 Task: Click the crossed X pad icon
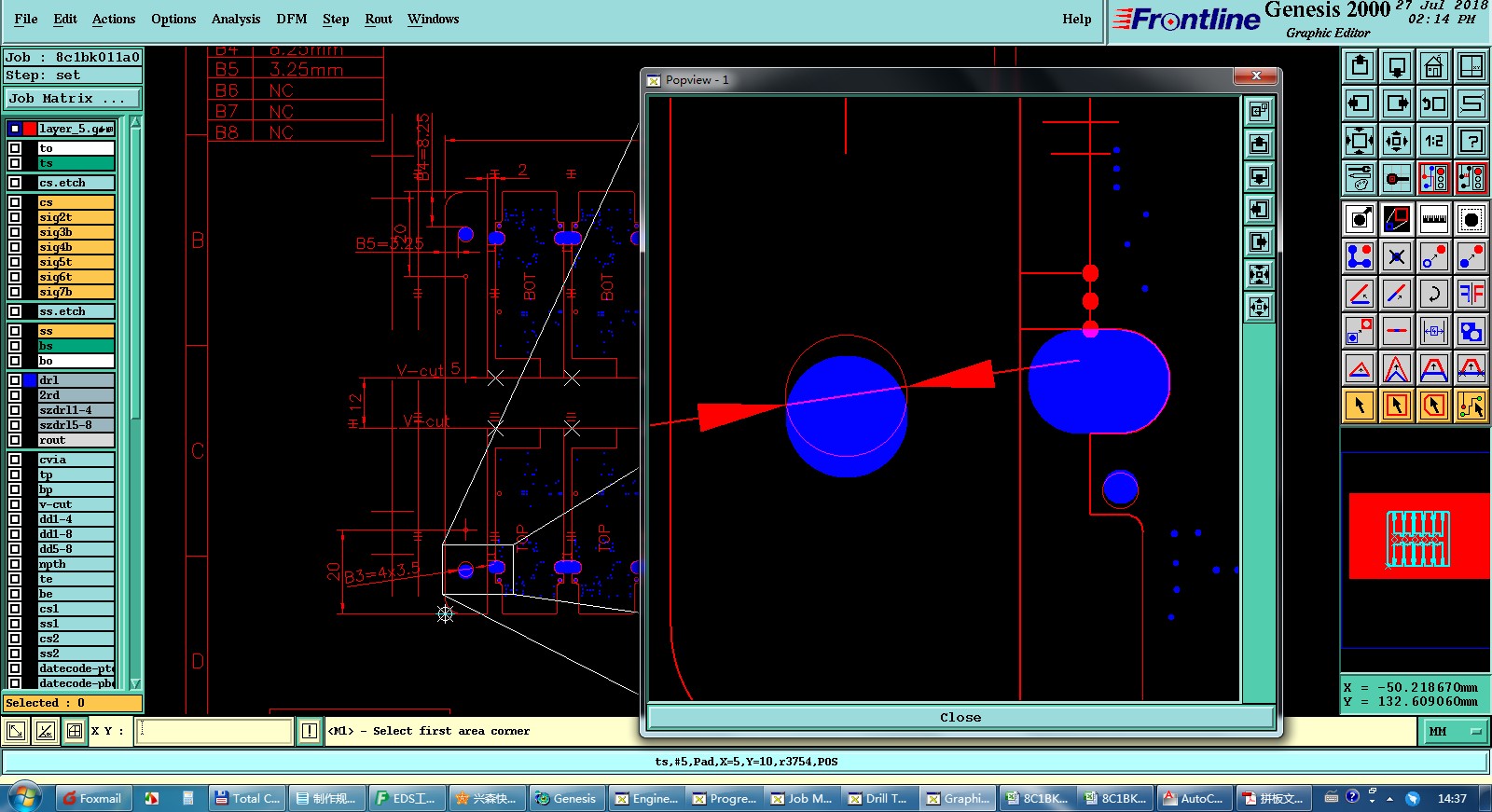click(x=1397, y=256)
